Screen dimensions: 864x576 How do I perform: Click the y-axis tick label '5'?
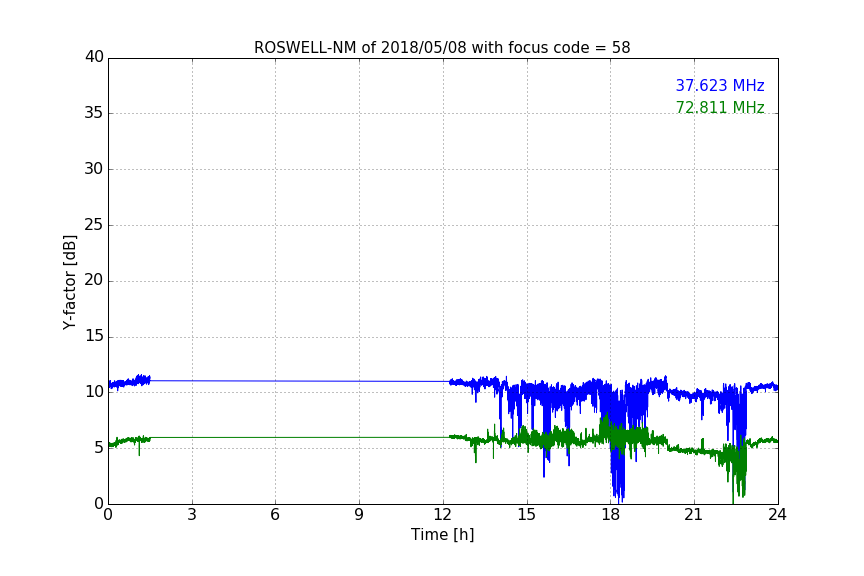[99, 448]
